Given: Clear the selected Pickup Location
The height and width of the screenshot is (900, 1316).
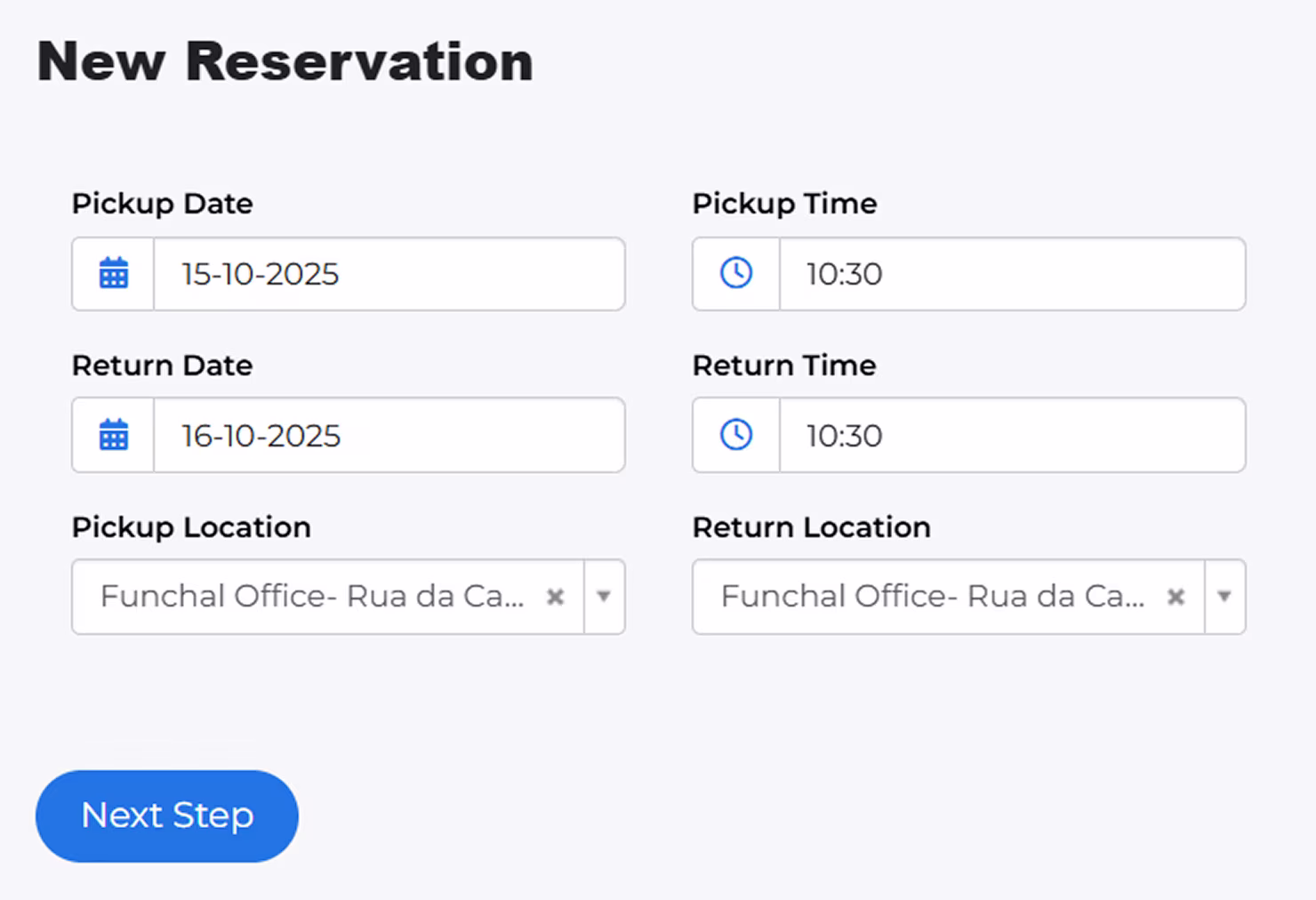Looking at the screenshot, I should tap(555, 597).
